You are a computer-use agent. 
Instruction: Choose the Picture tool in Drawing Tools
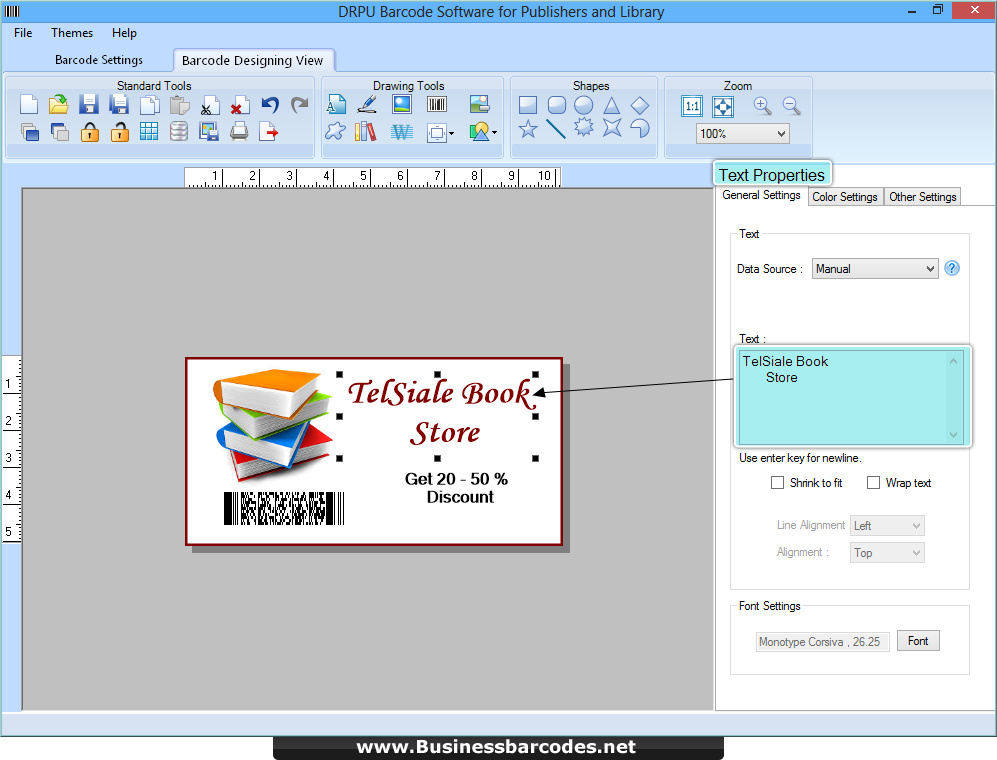403,103
